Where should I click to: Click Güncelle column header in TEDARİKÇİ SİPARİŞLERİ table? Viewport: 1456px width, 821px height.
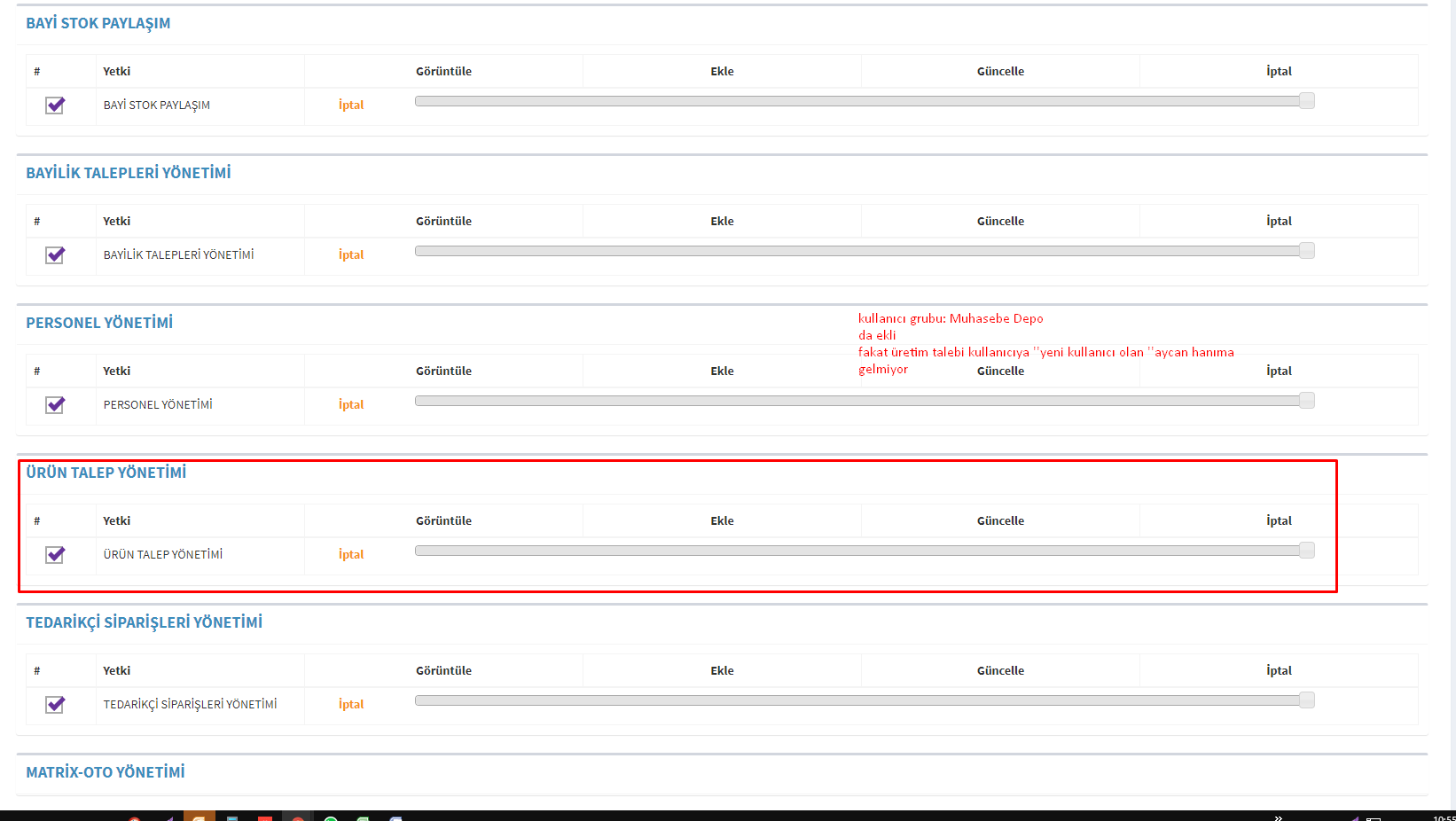(x=1000, y=671)
